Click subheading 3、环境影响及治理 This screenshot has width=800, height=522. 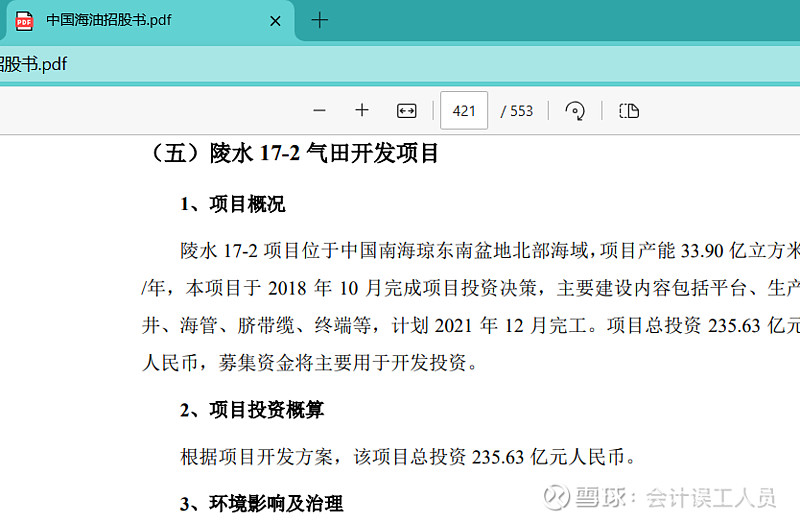click(261, 504)
